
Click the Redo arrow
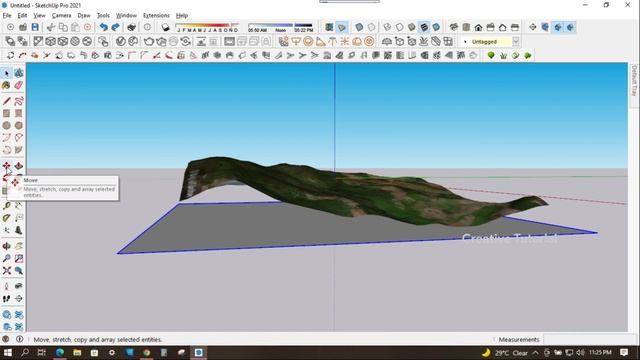116,27
